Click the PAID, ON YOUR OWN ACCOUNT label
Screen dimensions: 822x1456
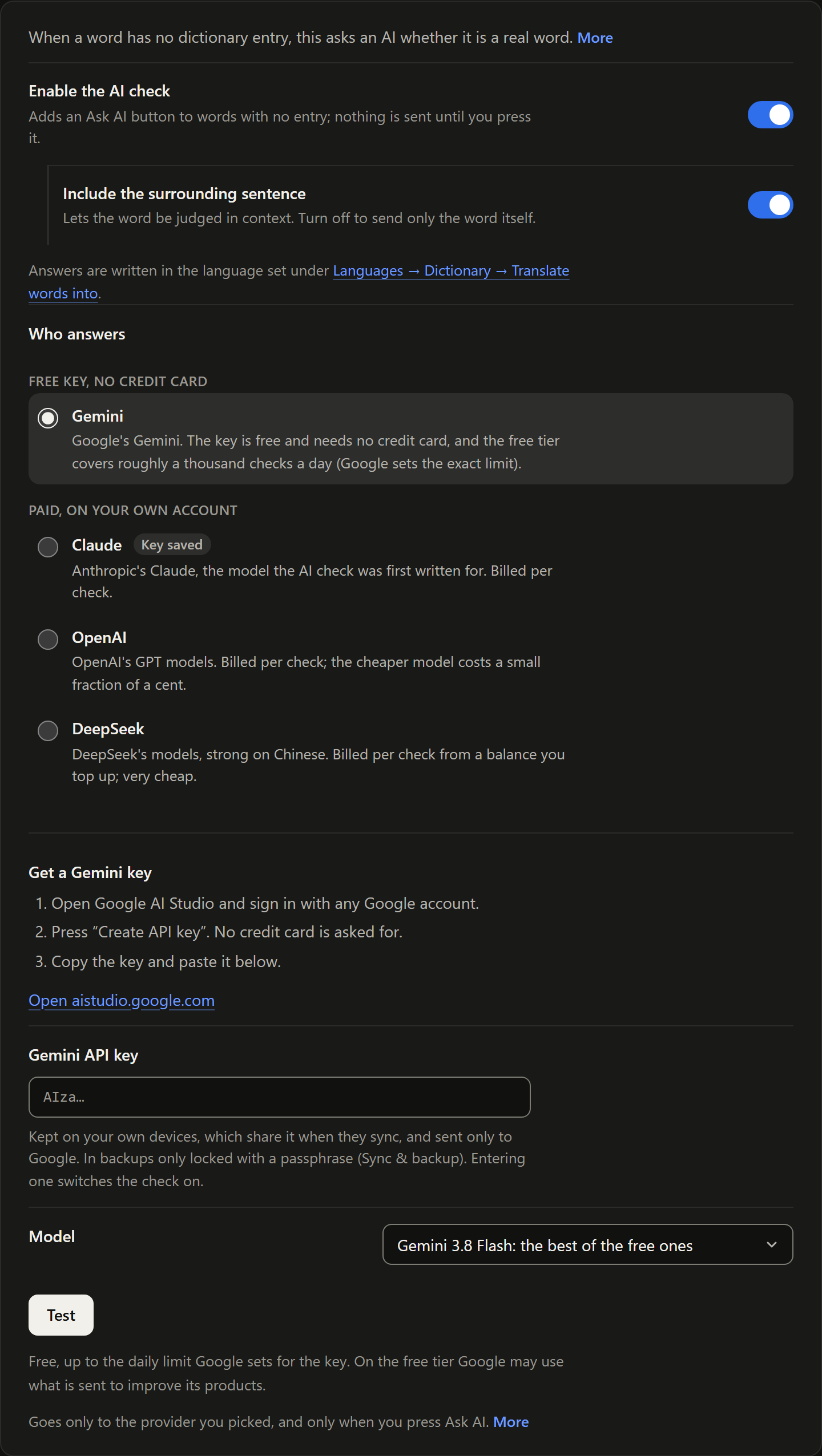click(133, 511)
